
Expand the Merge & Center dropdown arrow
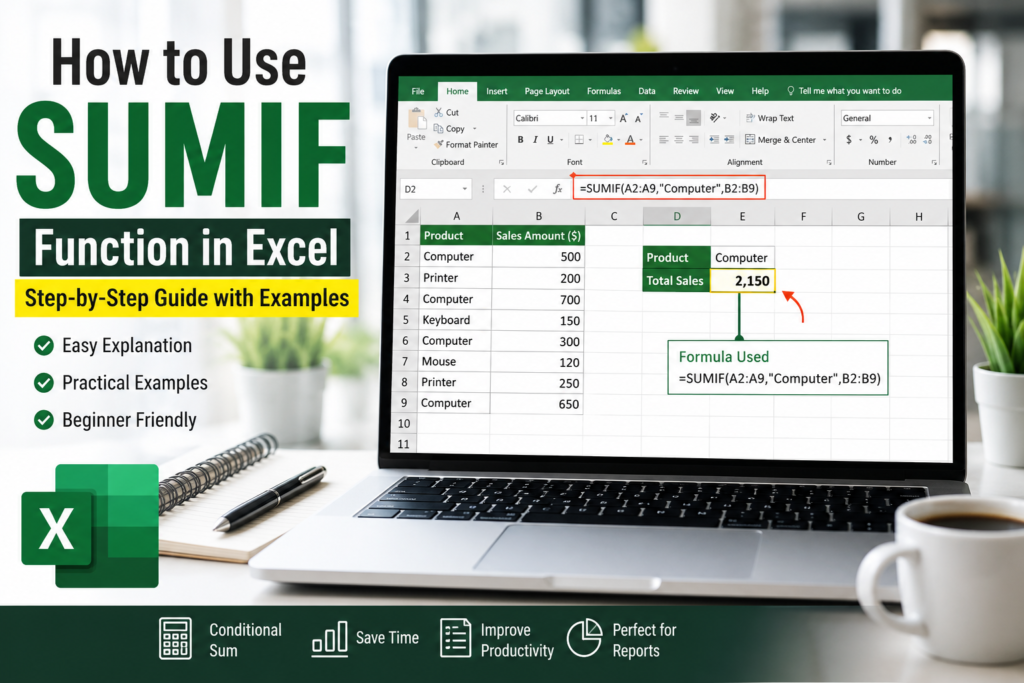(x=825, y=140)
